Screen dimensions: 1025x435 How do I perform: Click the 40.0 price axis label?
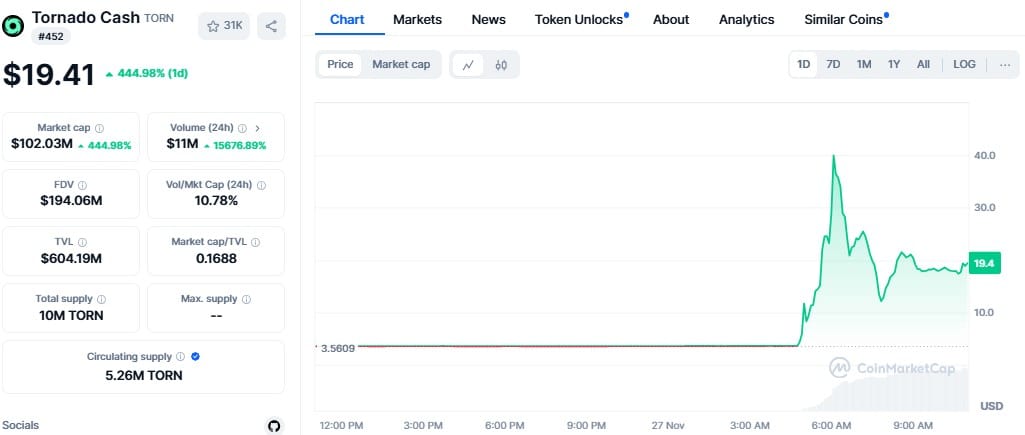984,156
